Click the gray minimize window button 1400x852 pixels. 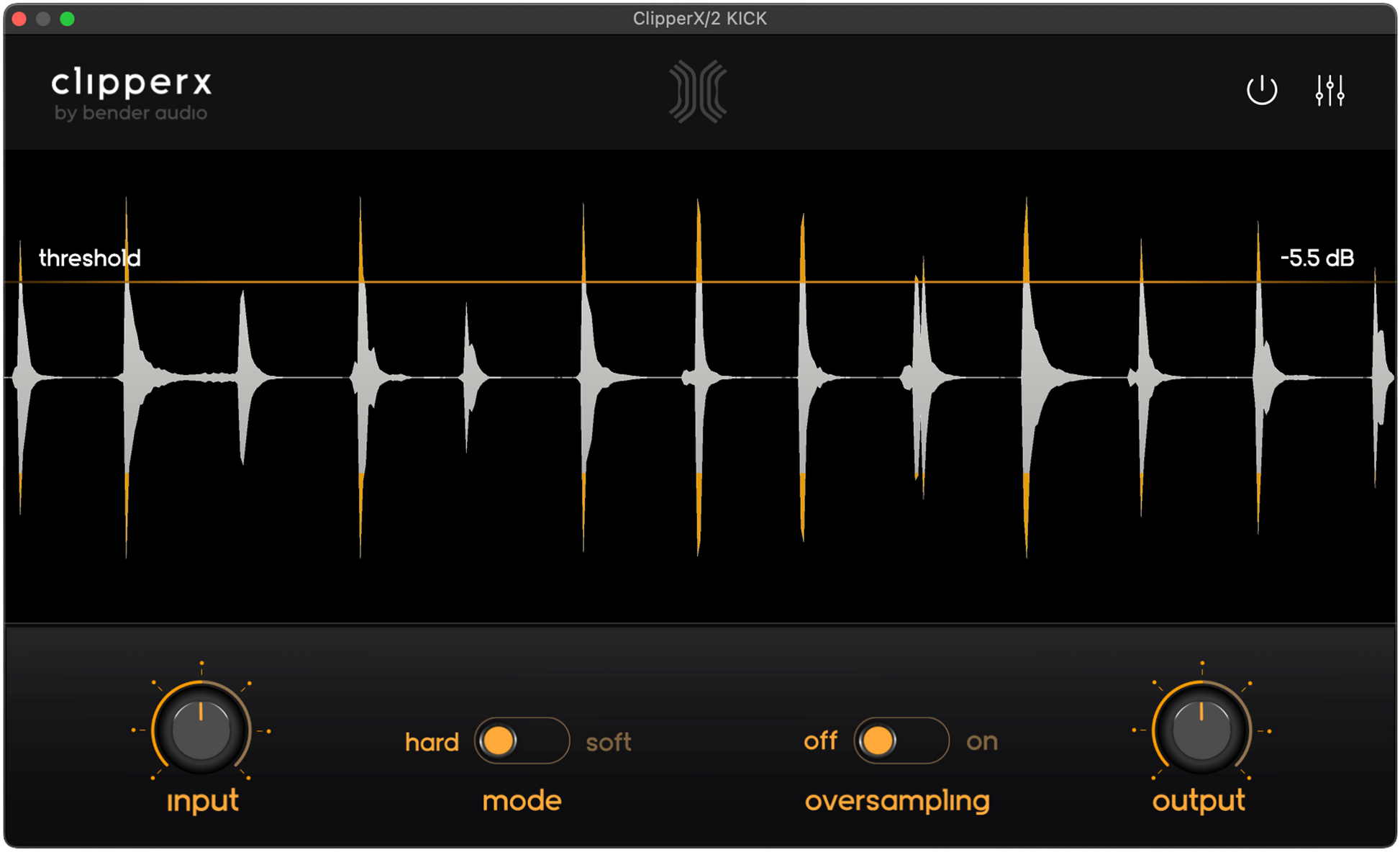tap(43, 19)
